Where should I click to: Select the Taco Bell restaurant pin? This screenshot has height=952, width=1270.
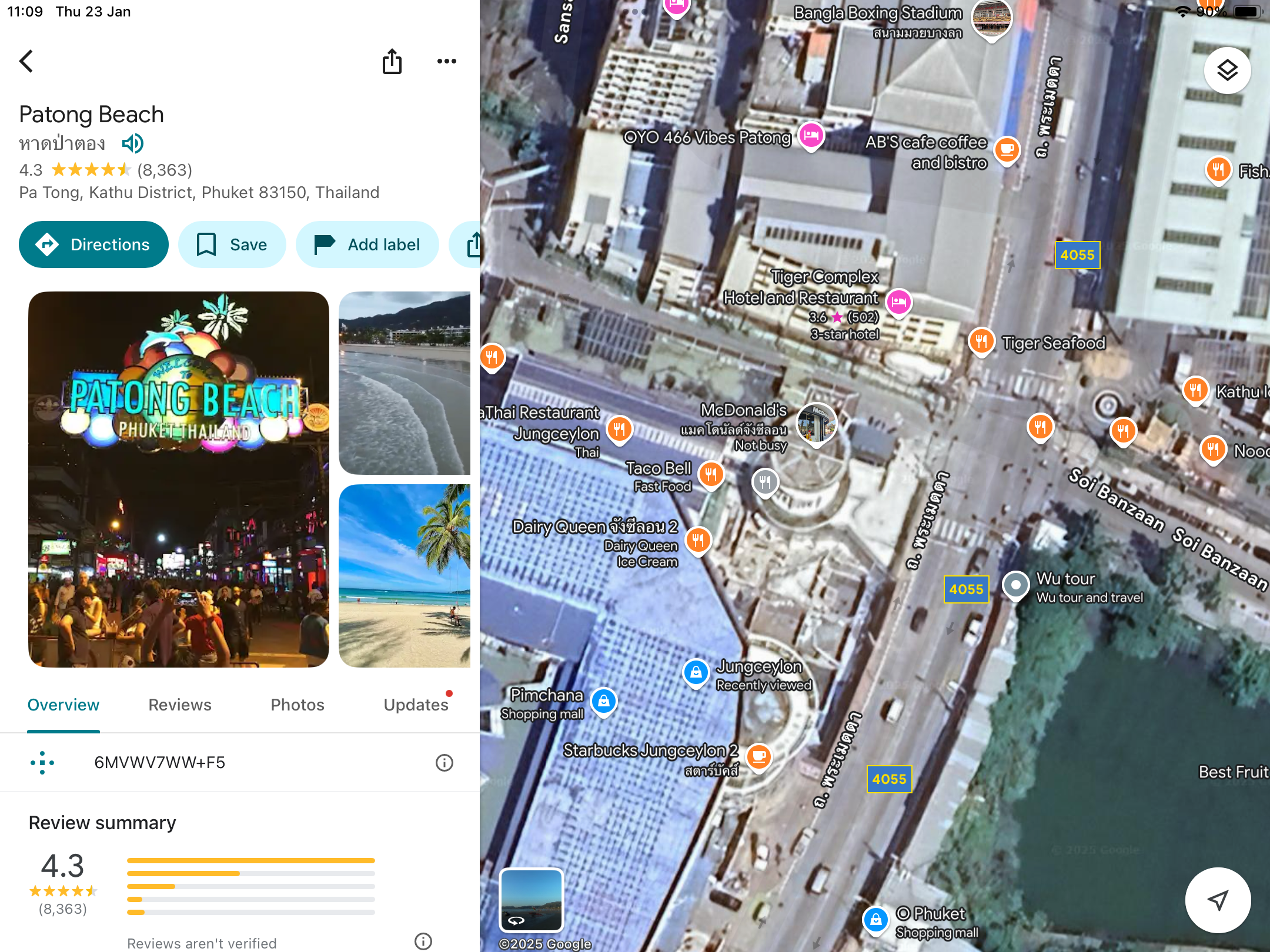tap(711, 475)
